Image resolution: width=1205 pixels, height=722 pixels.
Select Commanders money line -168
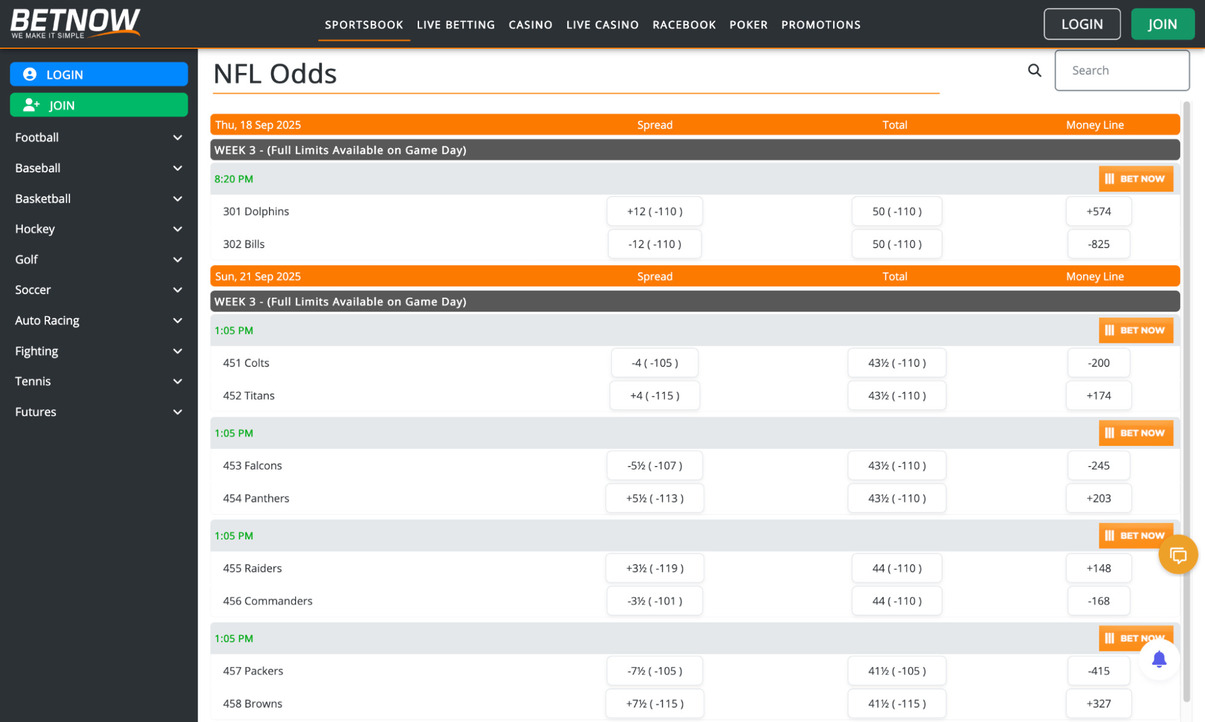pyautogui.click(x=1099, y=602)
